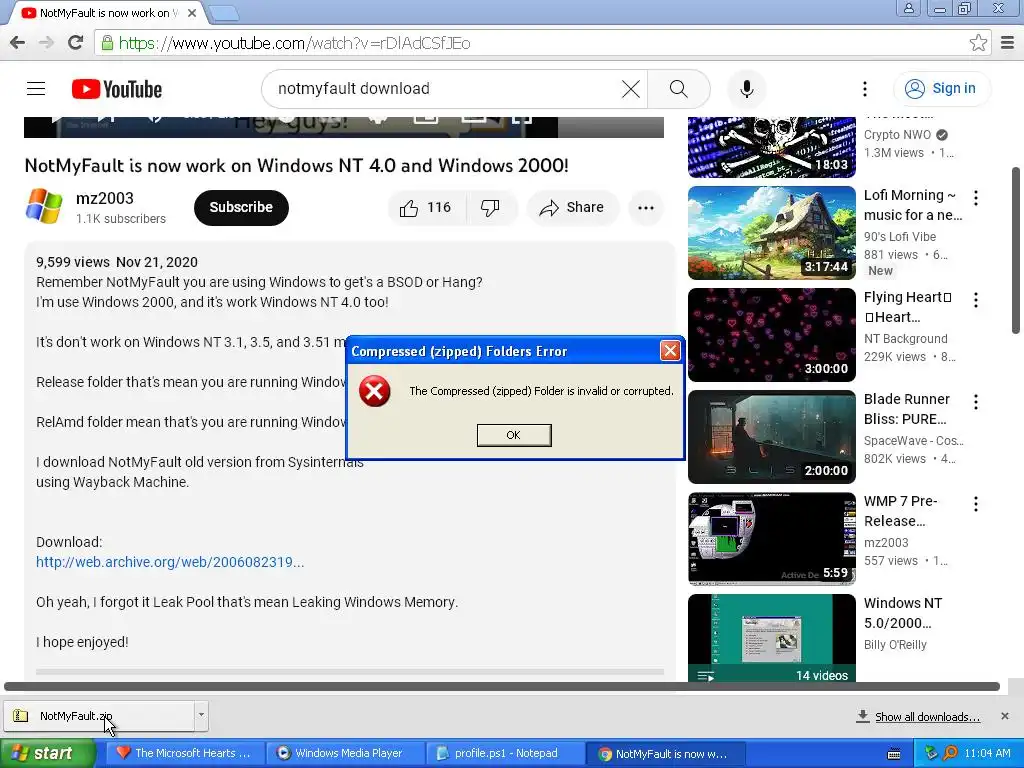The image size is (1024, 768).
Task: Switch to The Microsoft Hearts taskbar item
Action: [184, 754]
